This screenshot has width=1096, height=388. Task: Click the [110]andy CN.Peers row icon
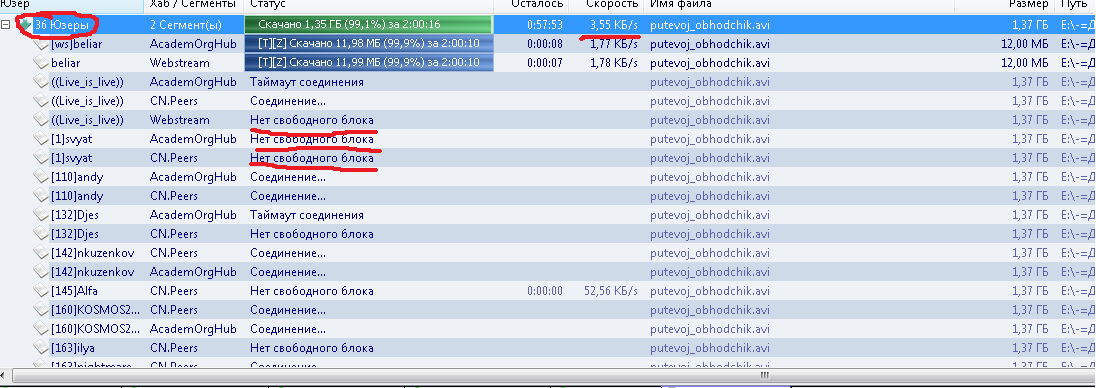click(42, 196)
